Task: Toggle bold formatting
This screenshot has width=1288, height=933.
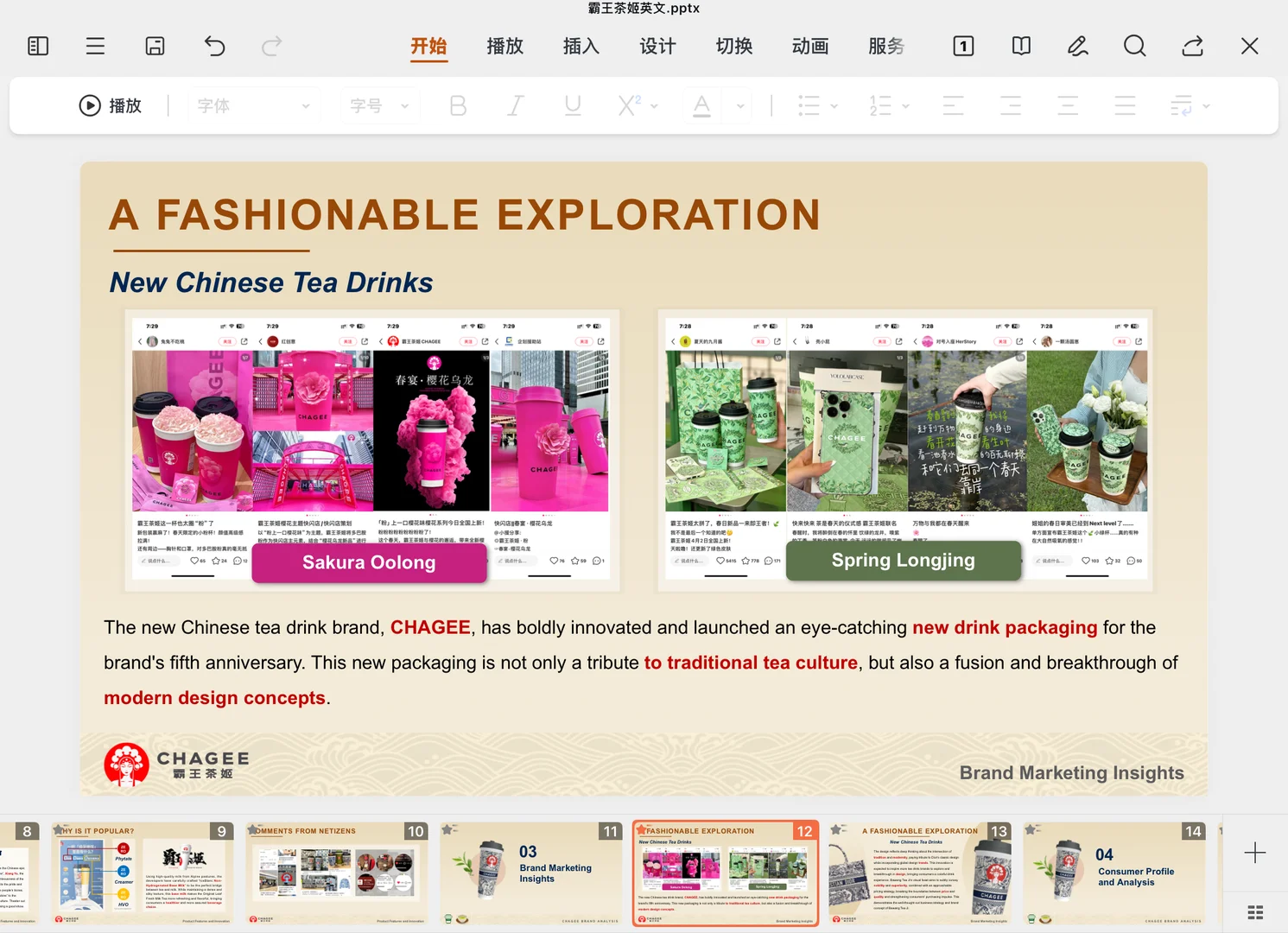Action: pyautogui.click(x=458, y=105)
